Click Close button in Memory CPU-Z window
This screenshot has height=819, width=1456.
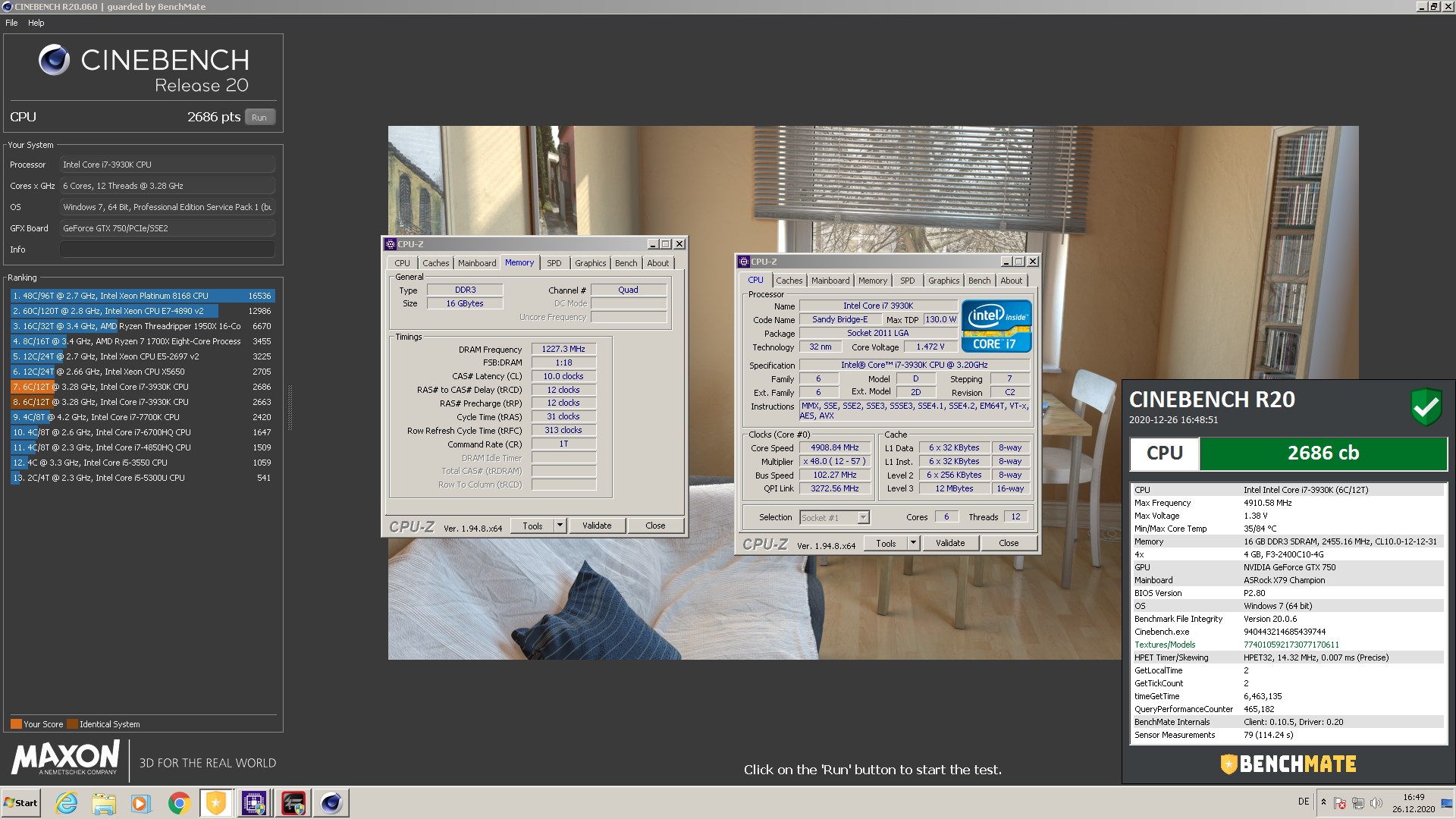pyautogui.click(x=655, y=526)
